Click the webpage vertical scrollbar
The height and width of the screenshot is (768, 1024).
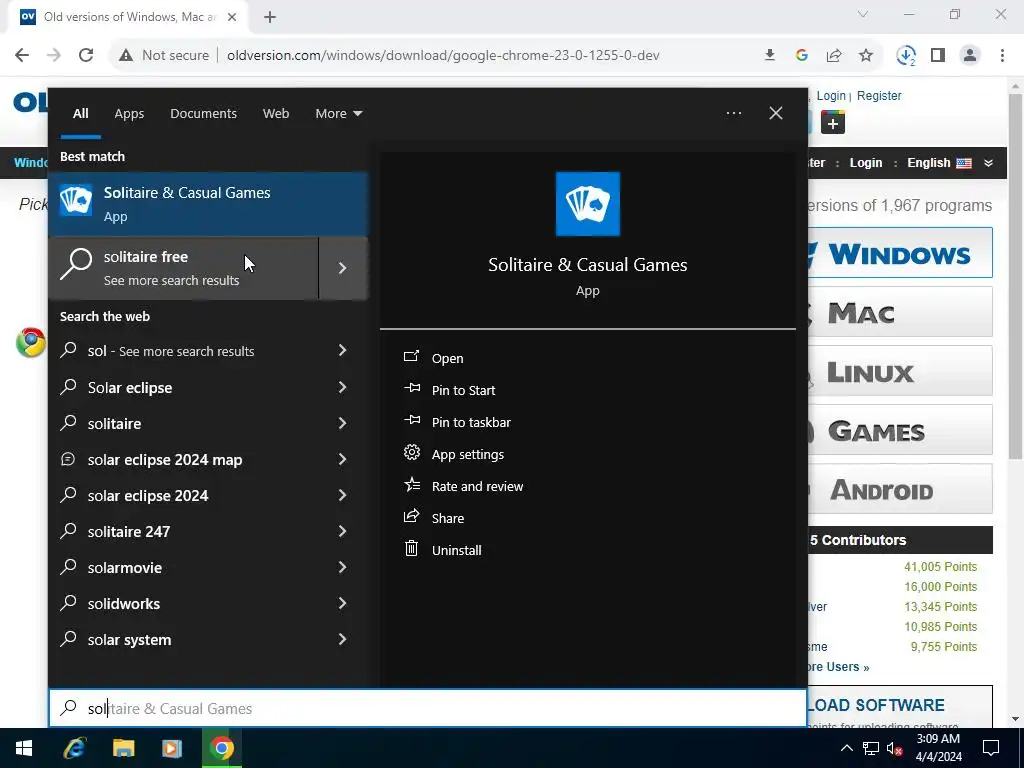(x=1015, y=274)
